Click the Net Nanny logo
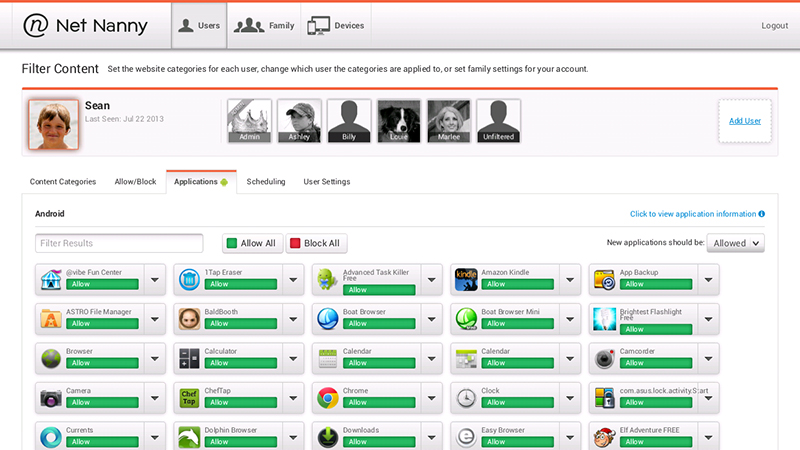Image resolution: width=800 pixels, height=450 pixels. click(x=85, y=25)
